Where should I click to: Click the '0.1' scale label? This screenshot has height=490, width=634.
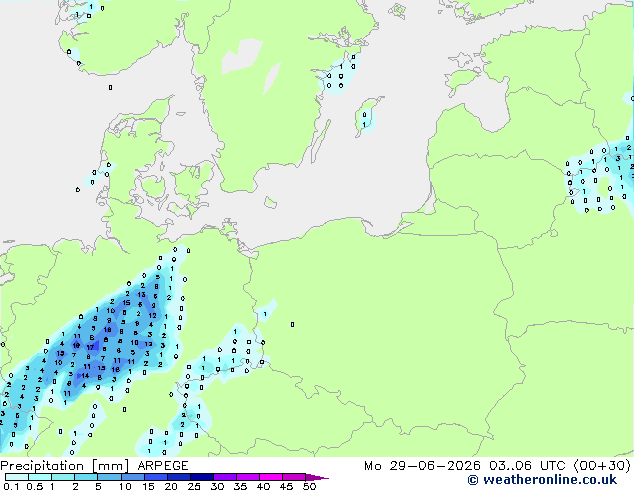(11, 486)
